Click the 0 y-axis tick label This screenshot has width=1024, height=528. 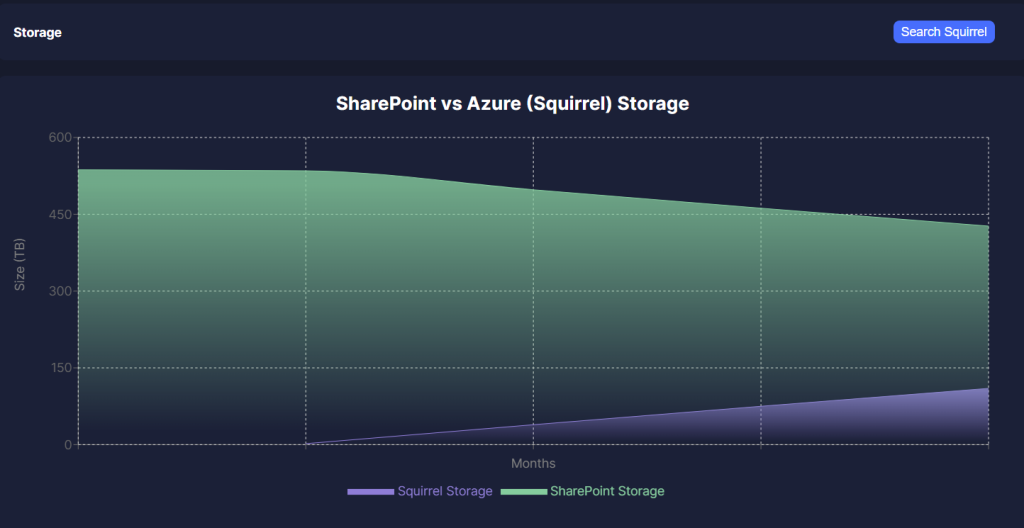(67, 444)
